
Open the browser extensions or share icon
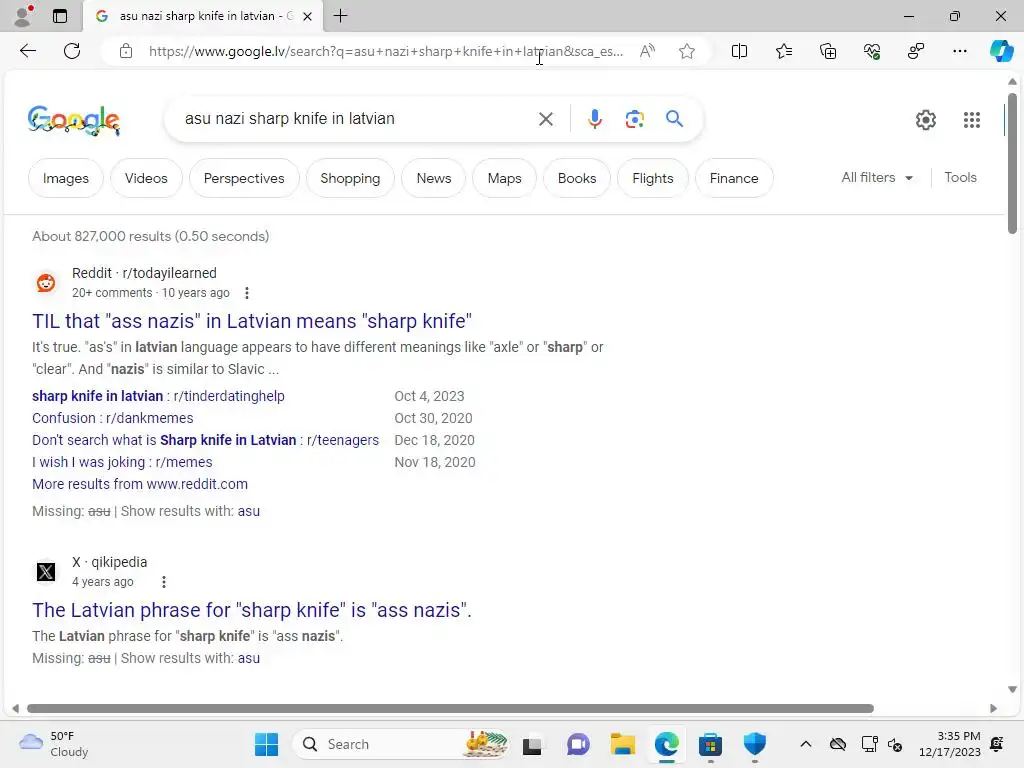click(x=916, y=51)
